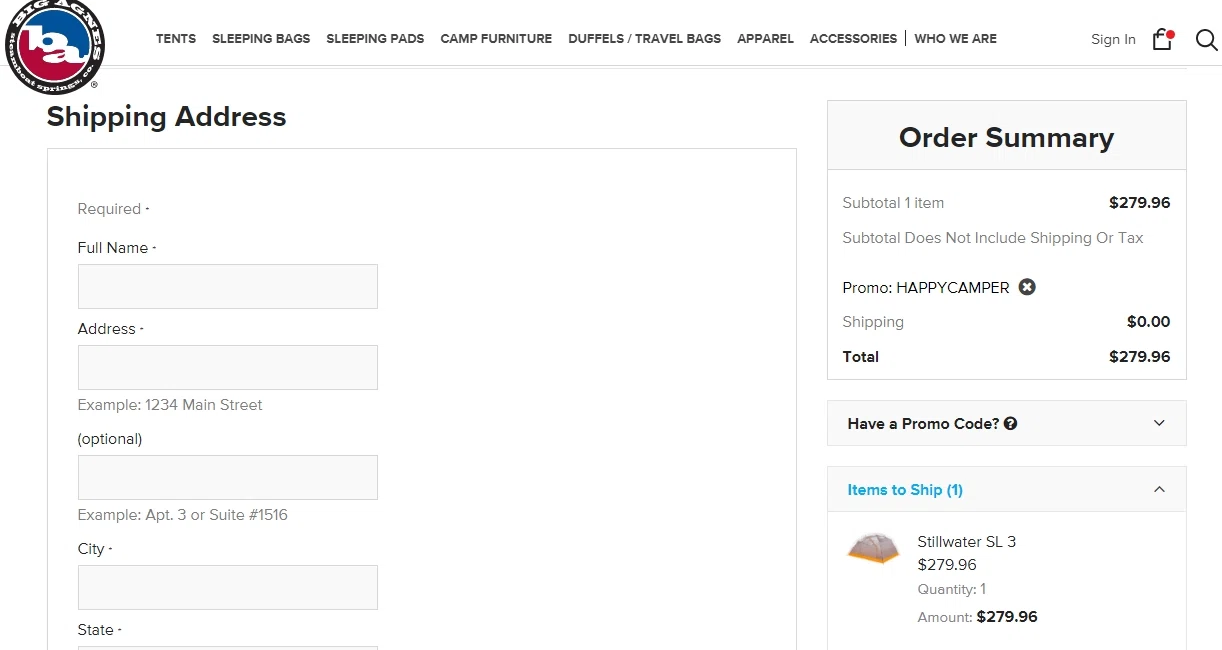
Task: Open the search magnifier icon
Action: pyautogui.click(x=1207, y=39)
